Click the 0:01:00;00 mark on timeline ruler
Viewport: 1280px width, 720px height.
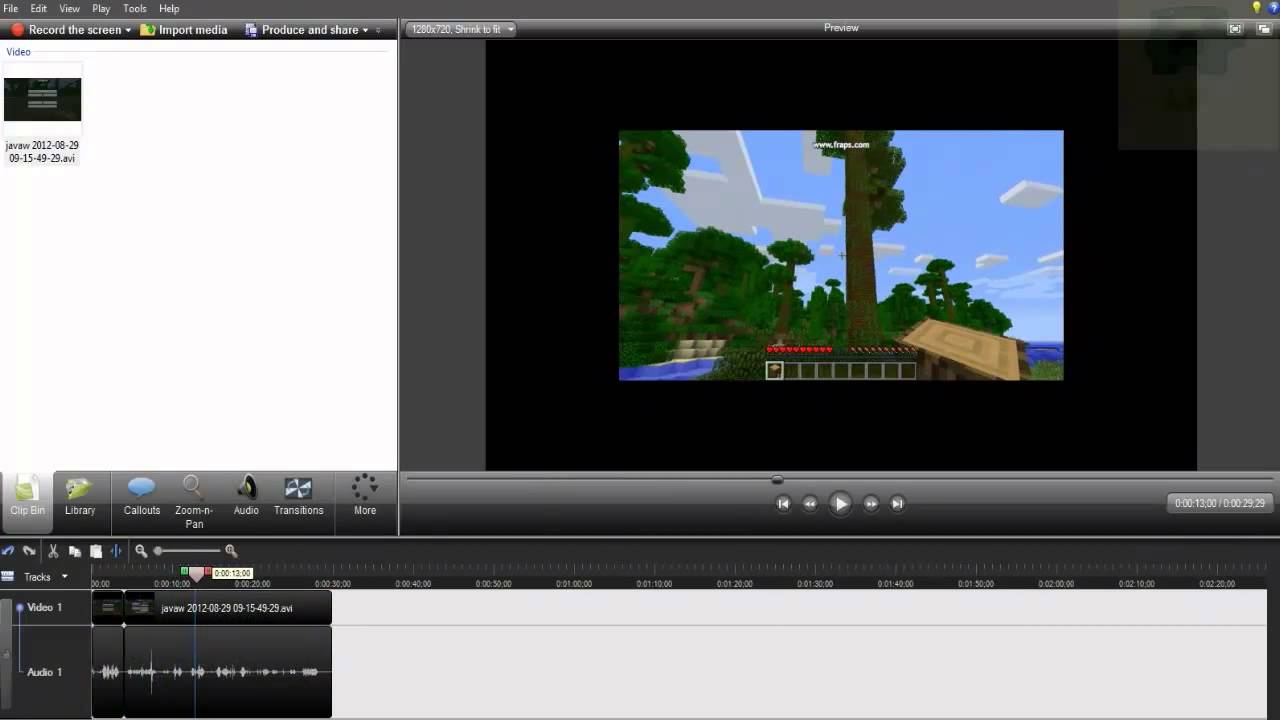pos(574,583)
